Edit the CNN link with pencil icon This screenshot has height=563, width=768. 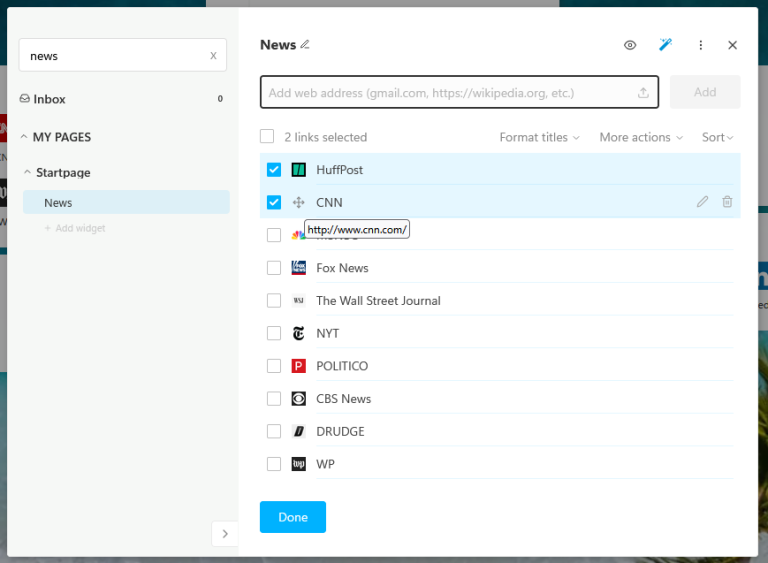[702, 201]
